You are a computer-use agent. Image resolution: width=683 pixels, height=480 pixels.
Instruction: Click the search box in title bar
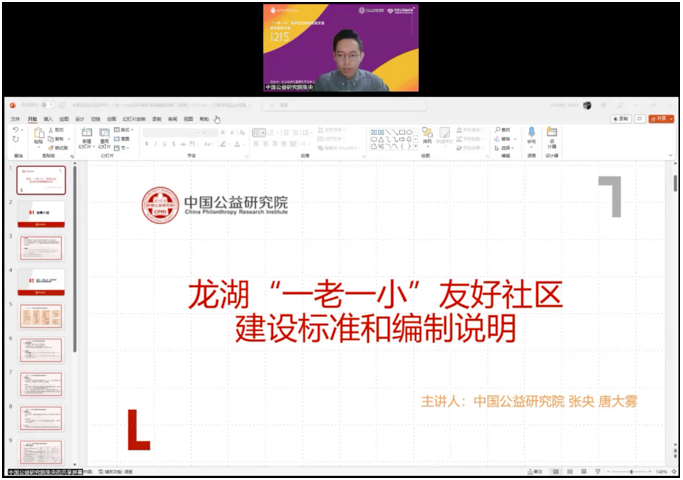tap(344, 105)
